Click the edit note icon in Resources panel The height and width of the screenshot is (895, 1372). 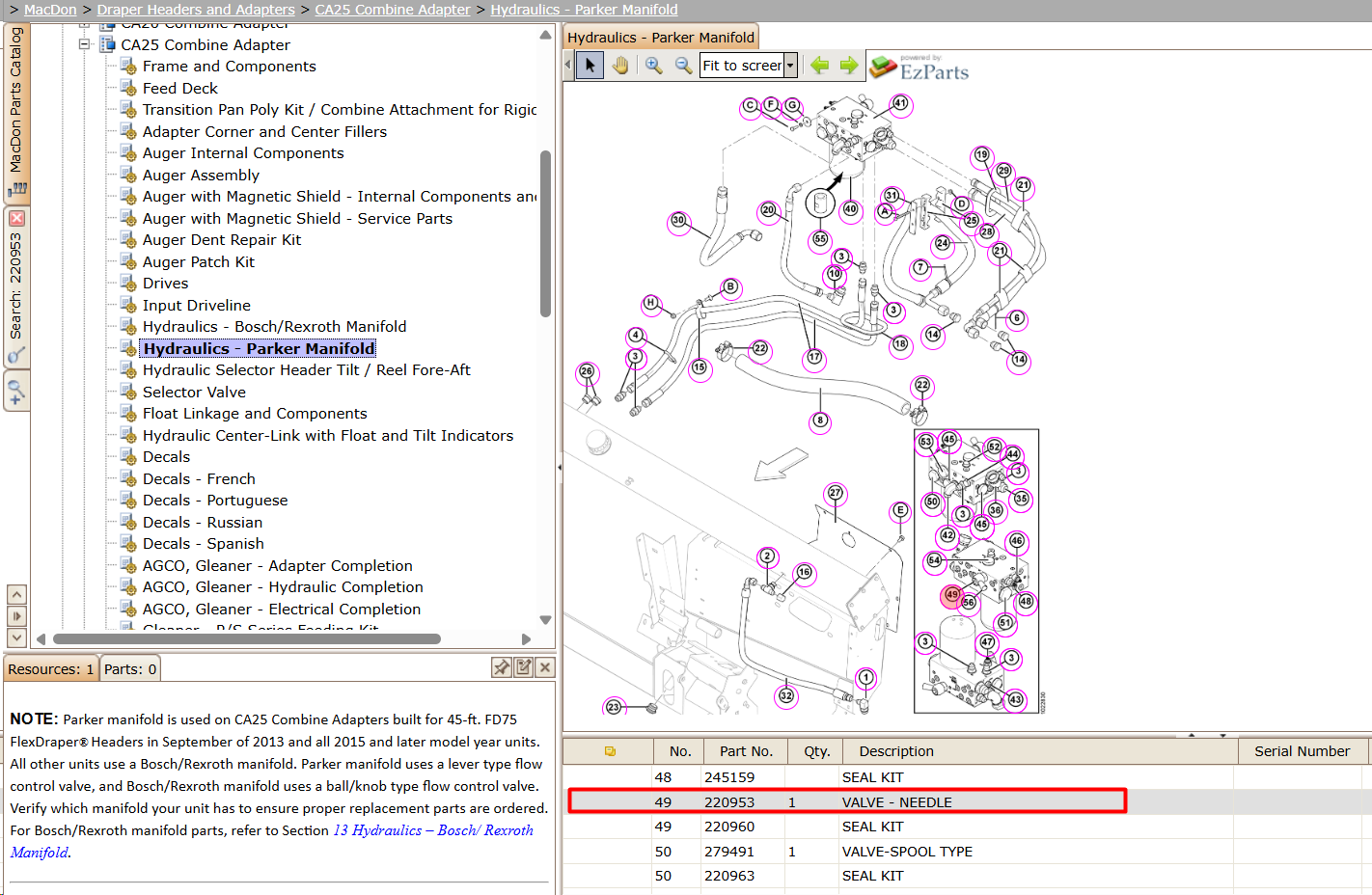tap(524, 667)
